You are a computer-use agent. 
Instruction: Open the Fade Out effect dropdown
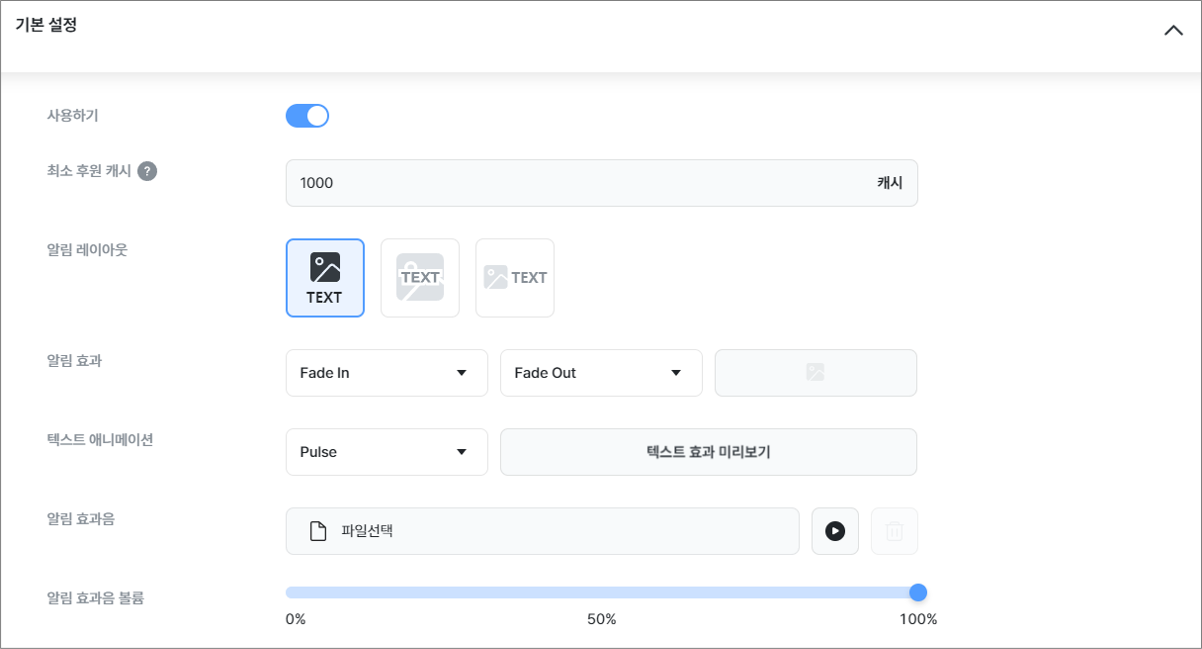click(x=600, y=373)
